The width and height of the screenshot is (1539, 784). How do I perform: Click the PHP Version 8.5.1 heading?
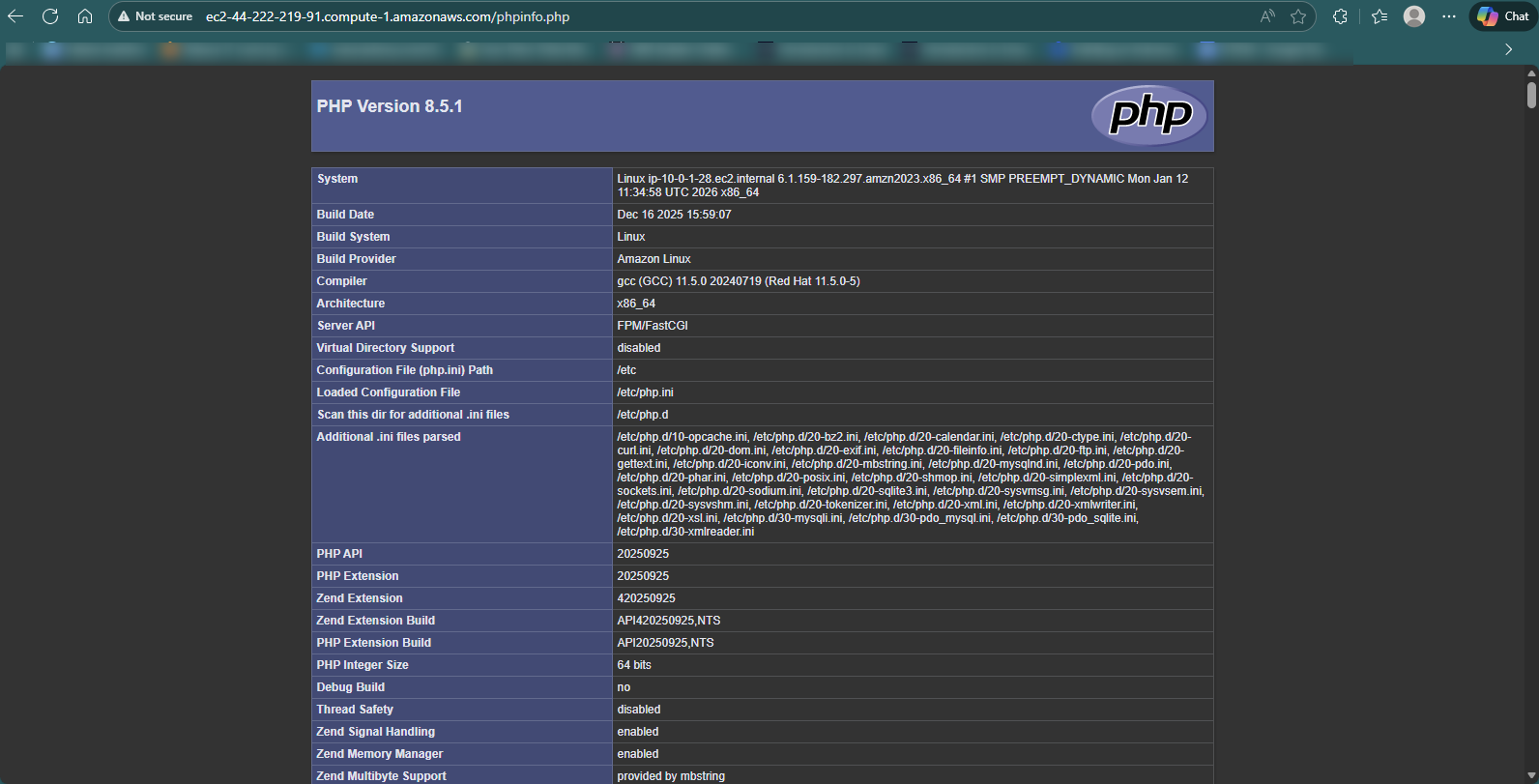pyautogui.click(x=390, y=106)
